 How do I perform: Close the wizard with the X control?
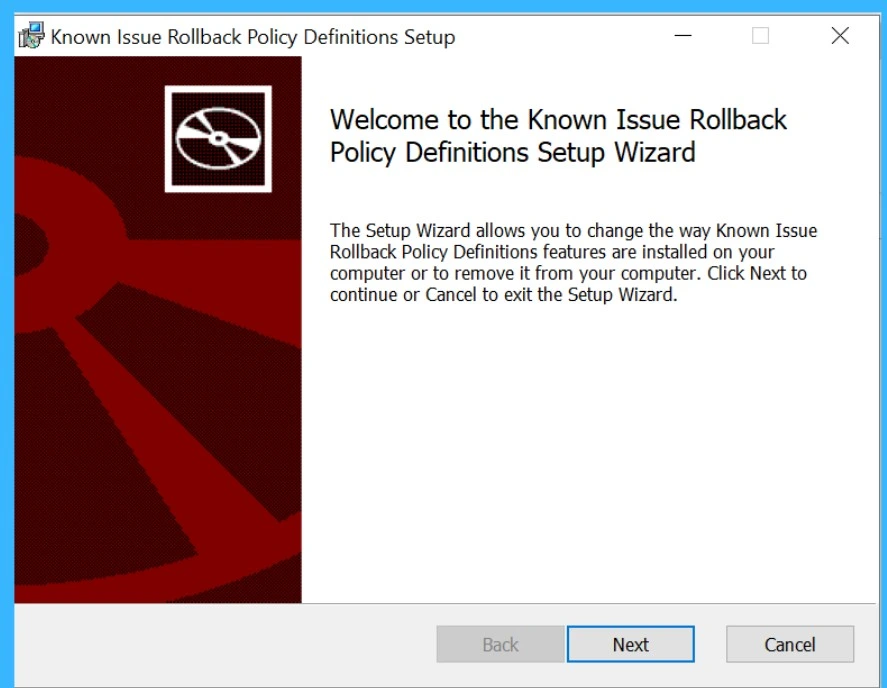(x=839, y=36)
